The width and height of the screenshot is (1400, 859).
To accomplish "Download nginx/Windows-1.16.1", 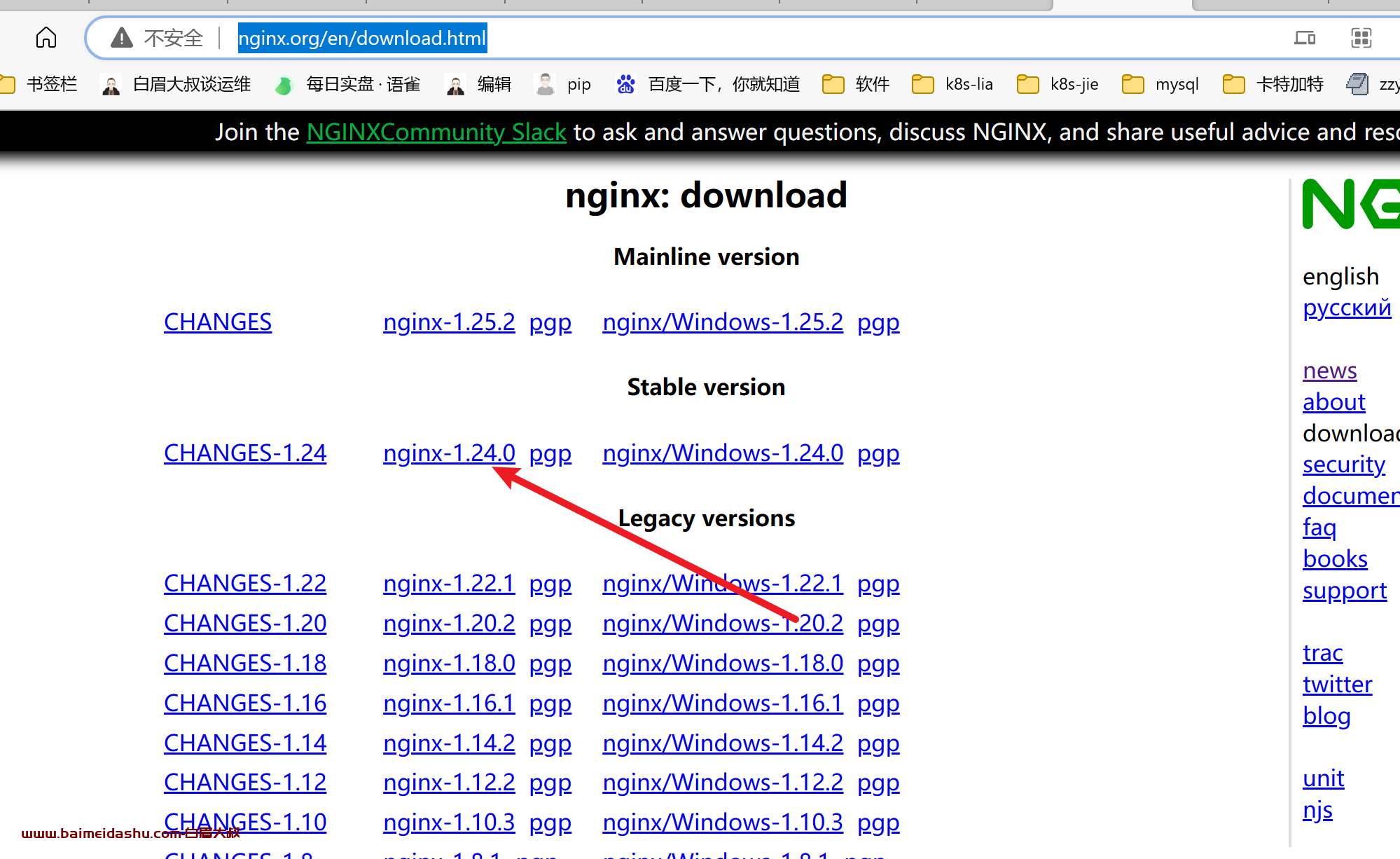I will point(723,703).
